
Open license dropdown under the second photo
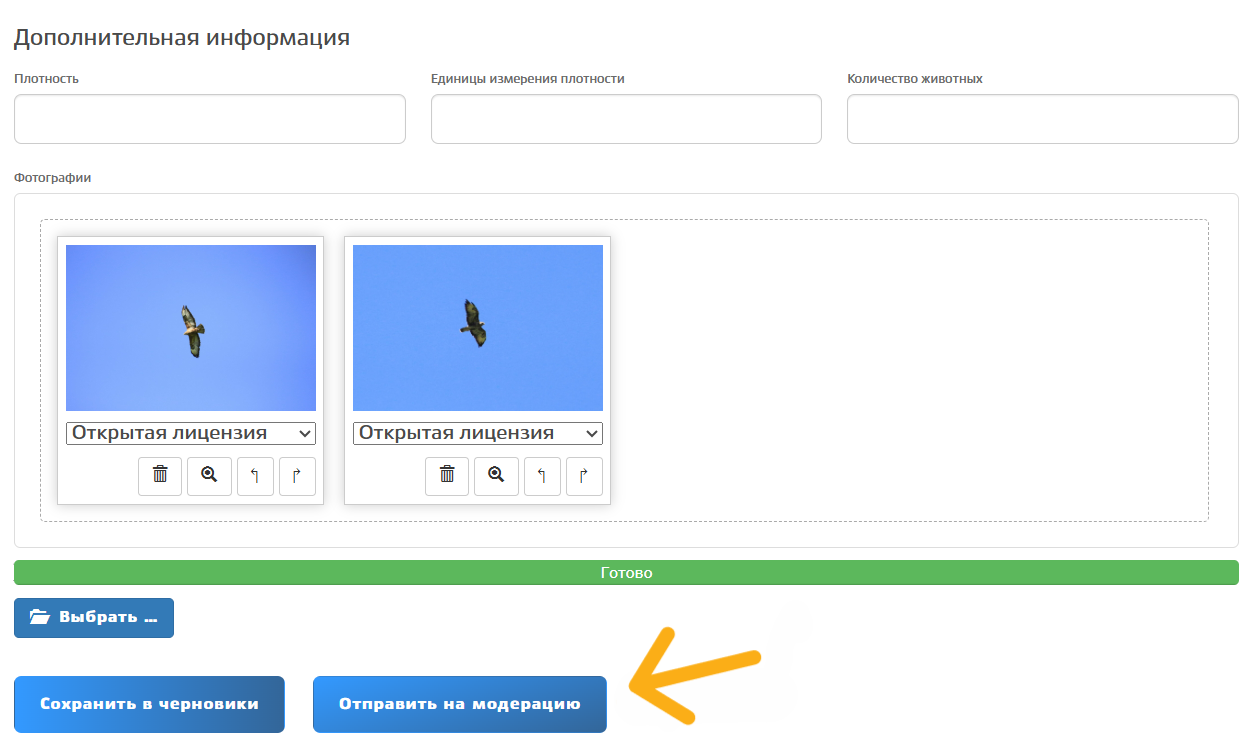(x=478, y=433)
